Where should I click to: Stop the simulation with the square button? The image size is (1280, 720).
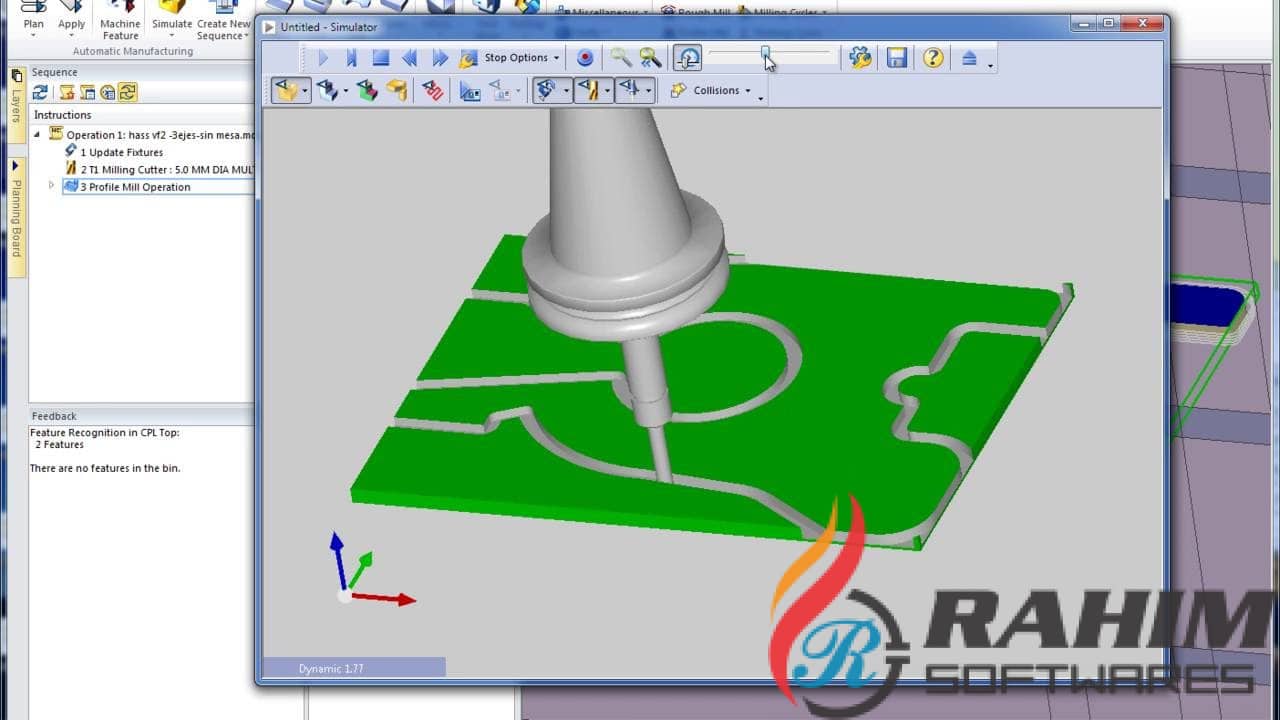point(380,58)
